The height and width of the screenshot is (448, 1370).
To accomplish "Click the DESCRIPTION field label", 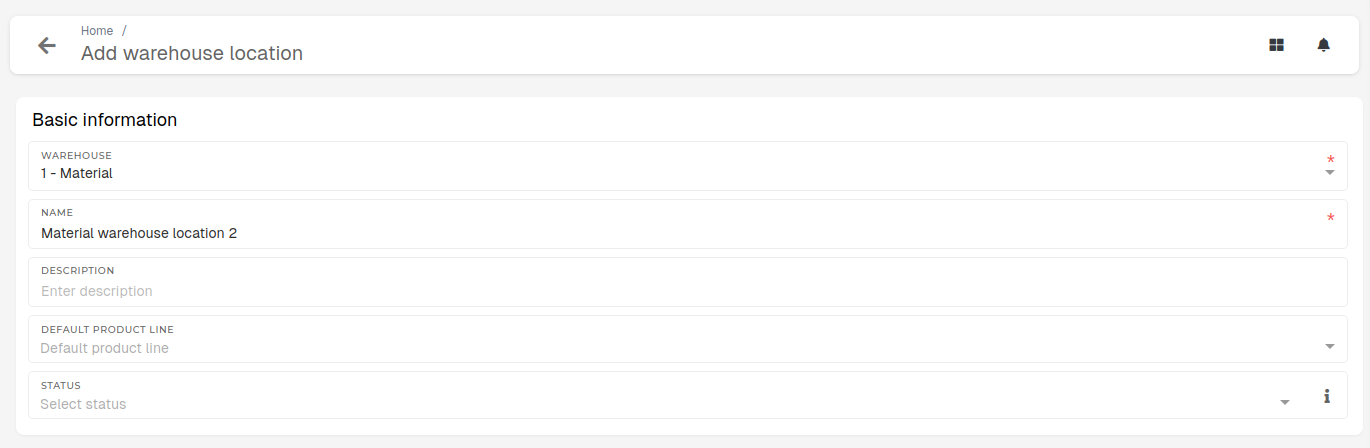I will pos(78,270).
